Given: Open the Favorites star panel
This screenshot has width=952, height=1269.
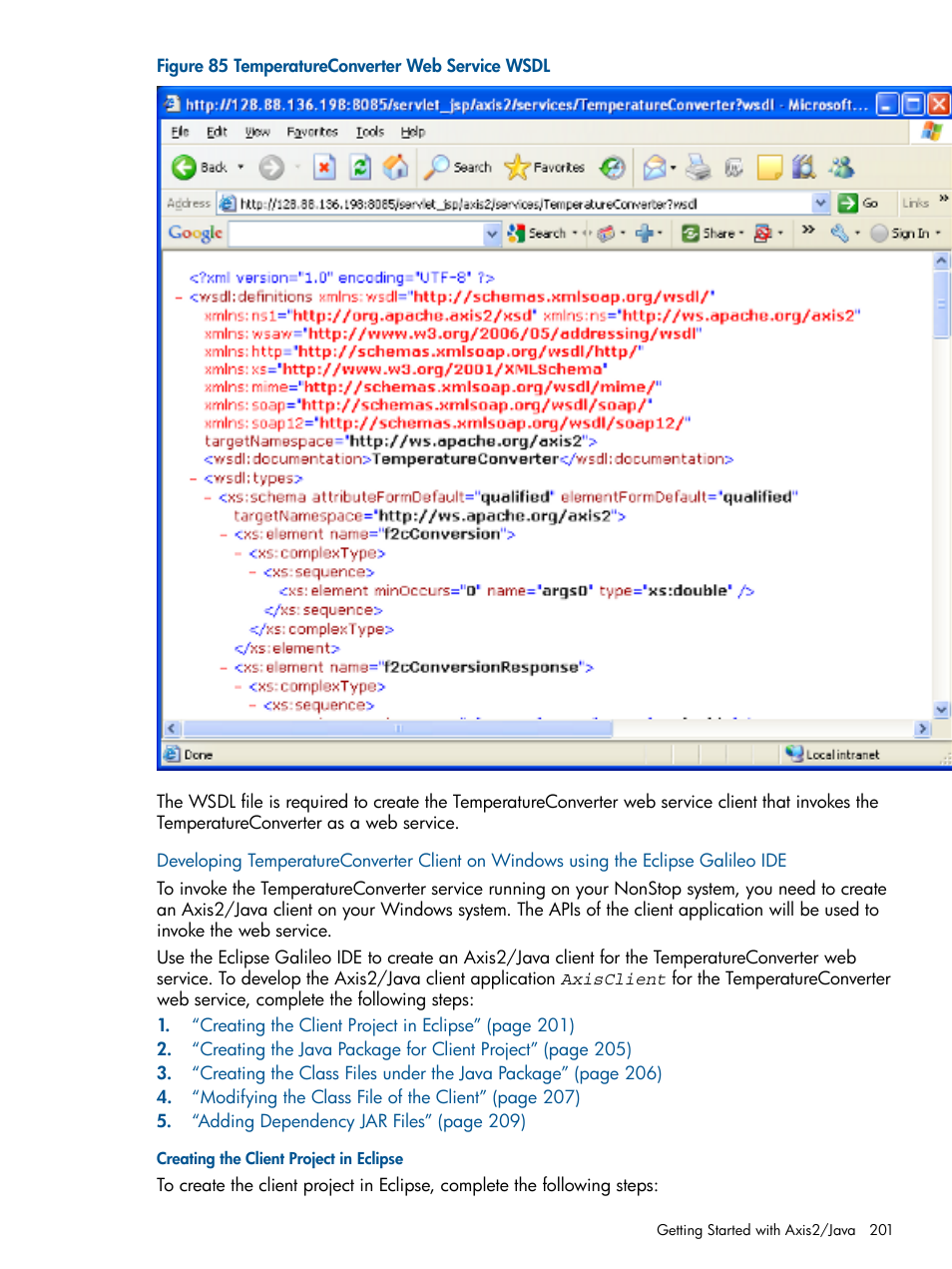Looking at the screenshot, I should (x=545, y=168).
